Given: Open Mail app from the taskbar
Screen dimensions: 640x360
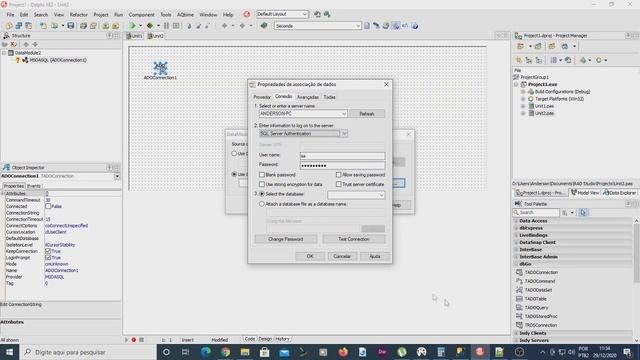Looking at the screenshot, I should (x=284, y=352).
